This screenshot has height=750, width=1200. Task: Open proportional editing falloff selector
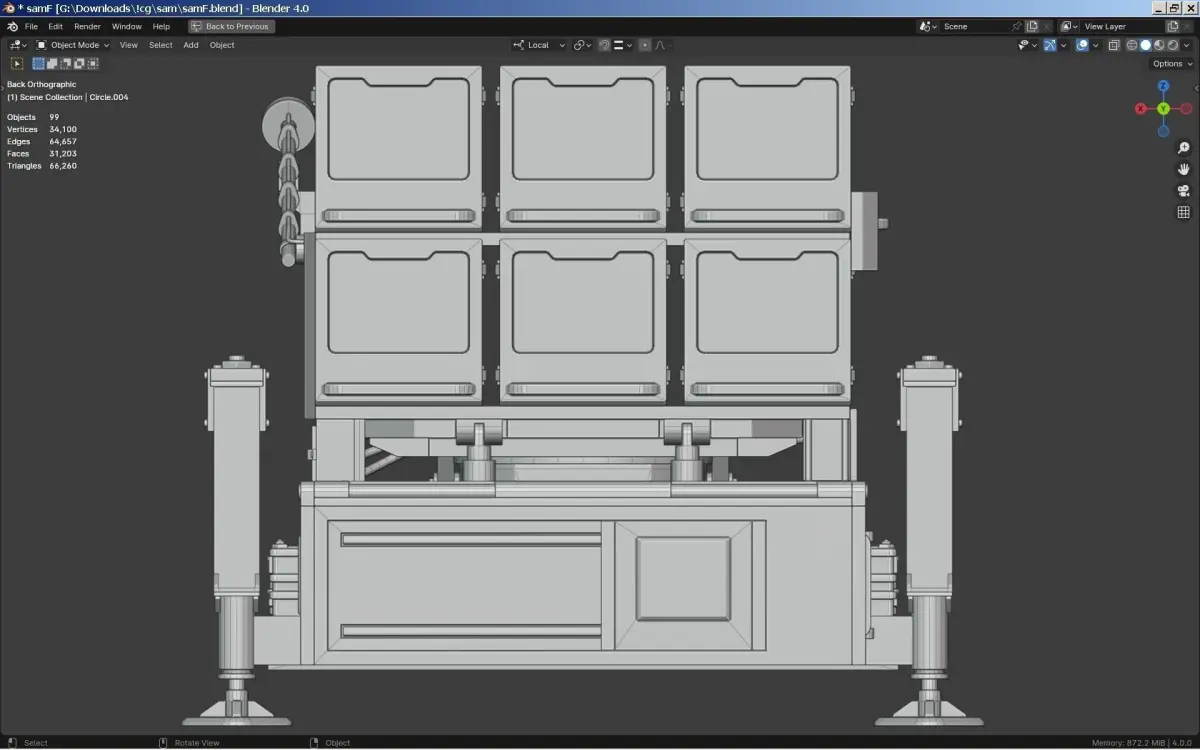(663, 45)
